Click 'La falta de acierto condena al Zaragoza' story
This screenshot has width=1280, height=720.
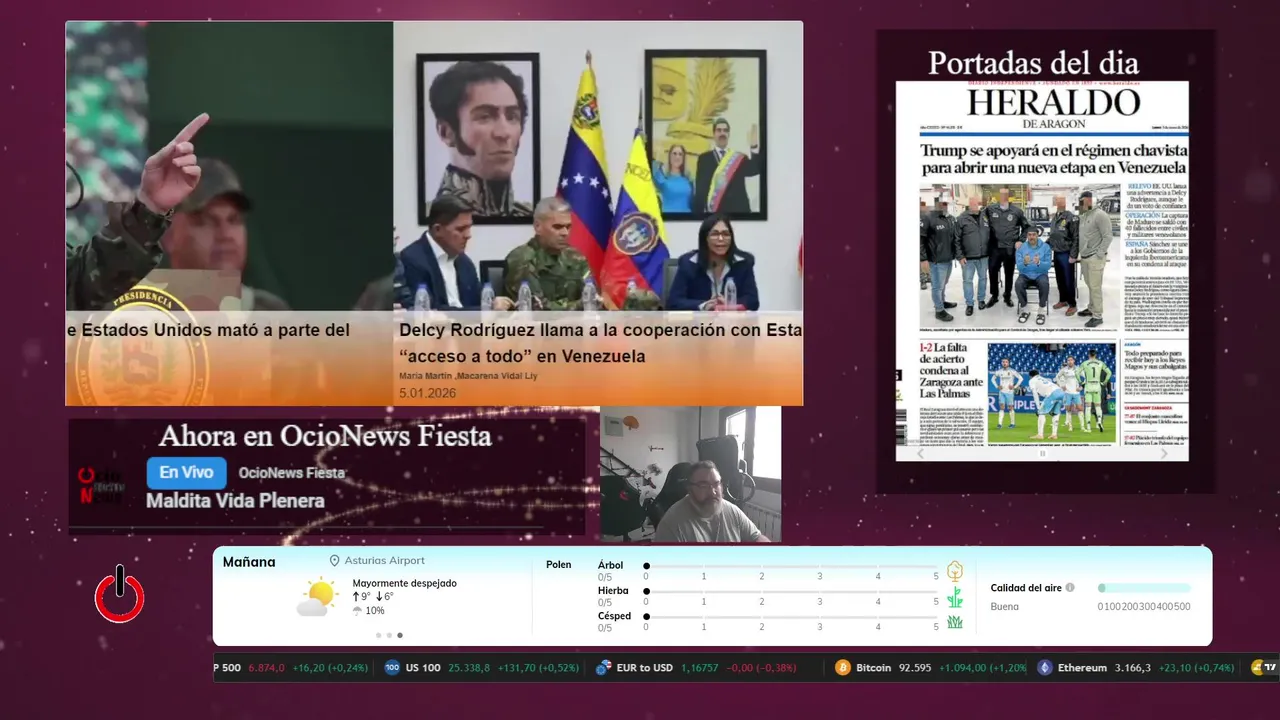click(x=949, y=371)
